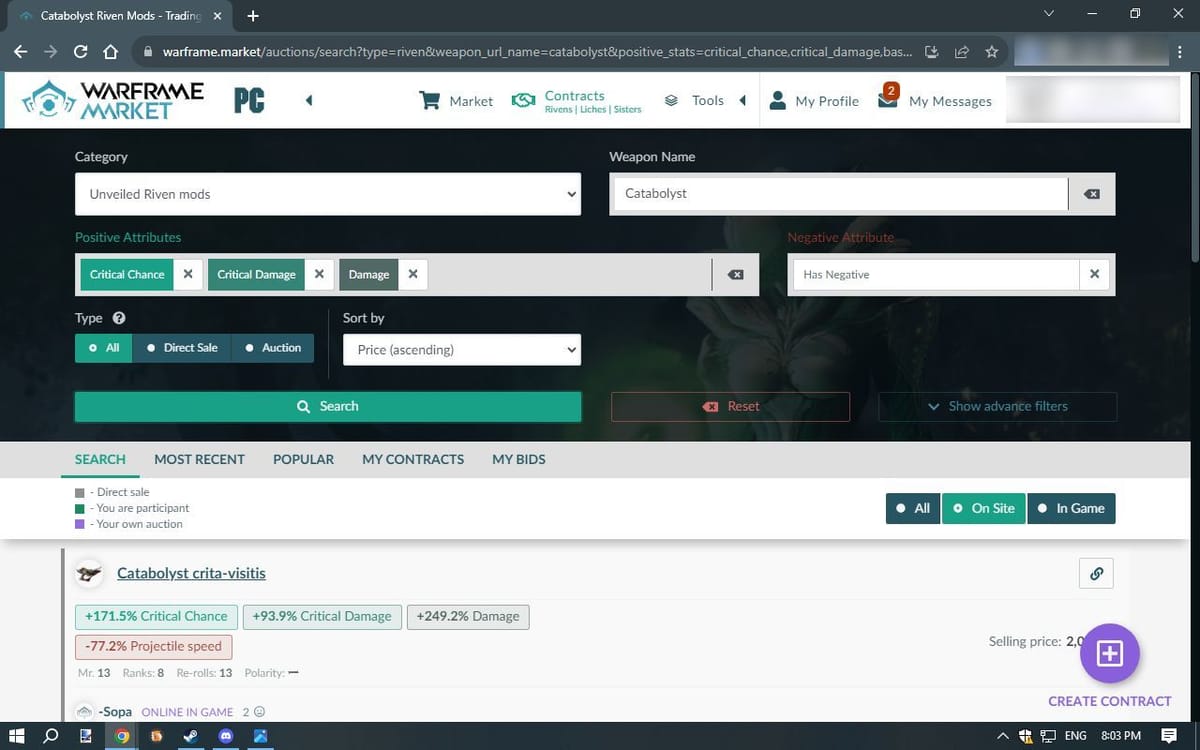The height and width of the screenshot is (750, 1200).
Task: Open the Tools stack icon
Action: 670,99
